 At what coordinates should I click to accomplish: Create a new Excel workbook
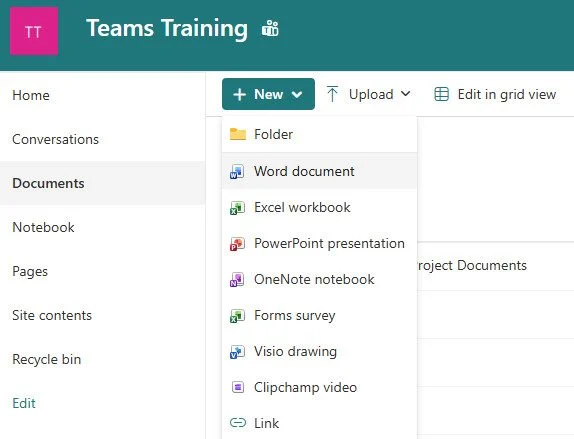point(319,207)
